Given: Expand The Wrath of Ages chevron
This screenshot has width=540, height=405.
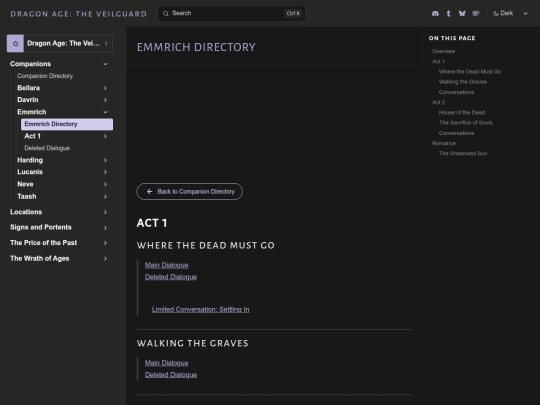Looking at the screenshot, I should (105, 259).
